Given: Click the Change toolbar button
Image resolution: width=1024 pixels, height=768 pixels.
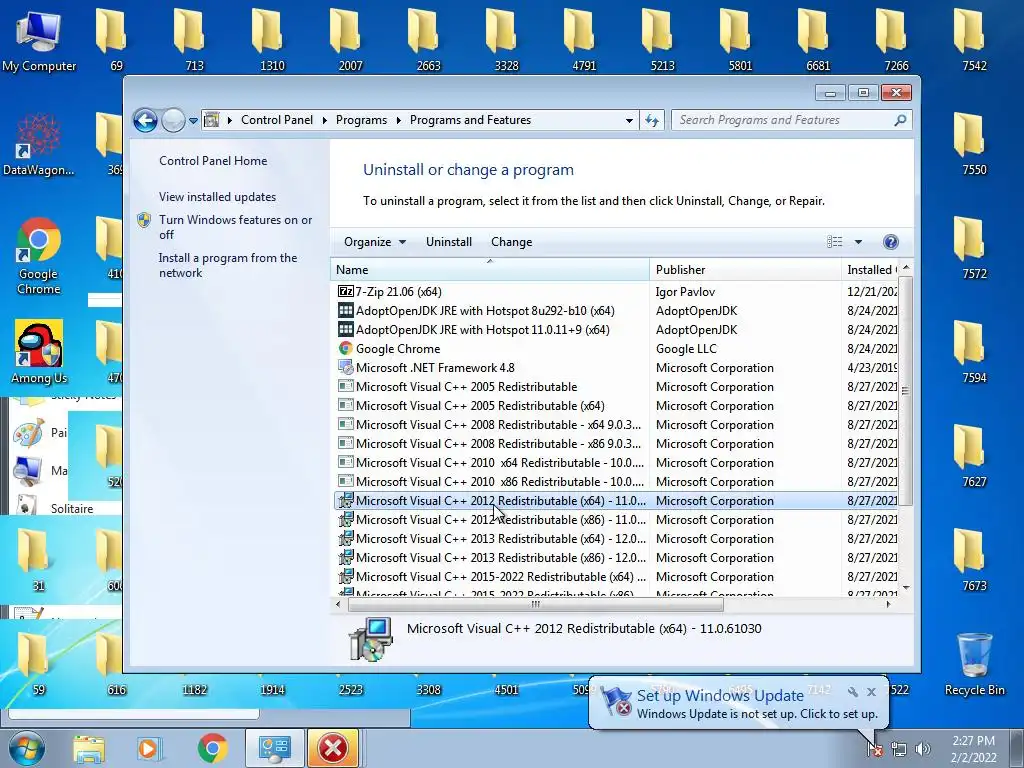Looking at the screenshot, I should (x=511, y=242).
